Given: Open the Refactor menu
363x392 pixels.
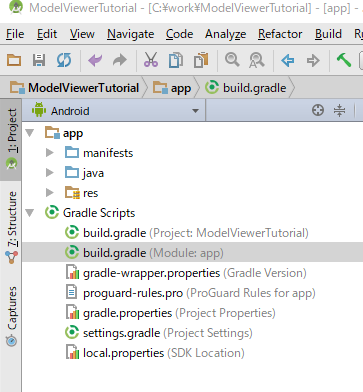Looking at the screenshot, I should [280, 34].
